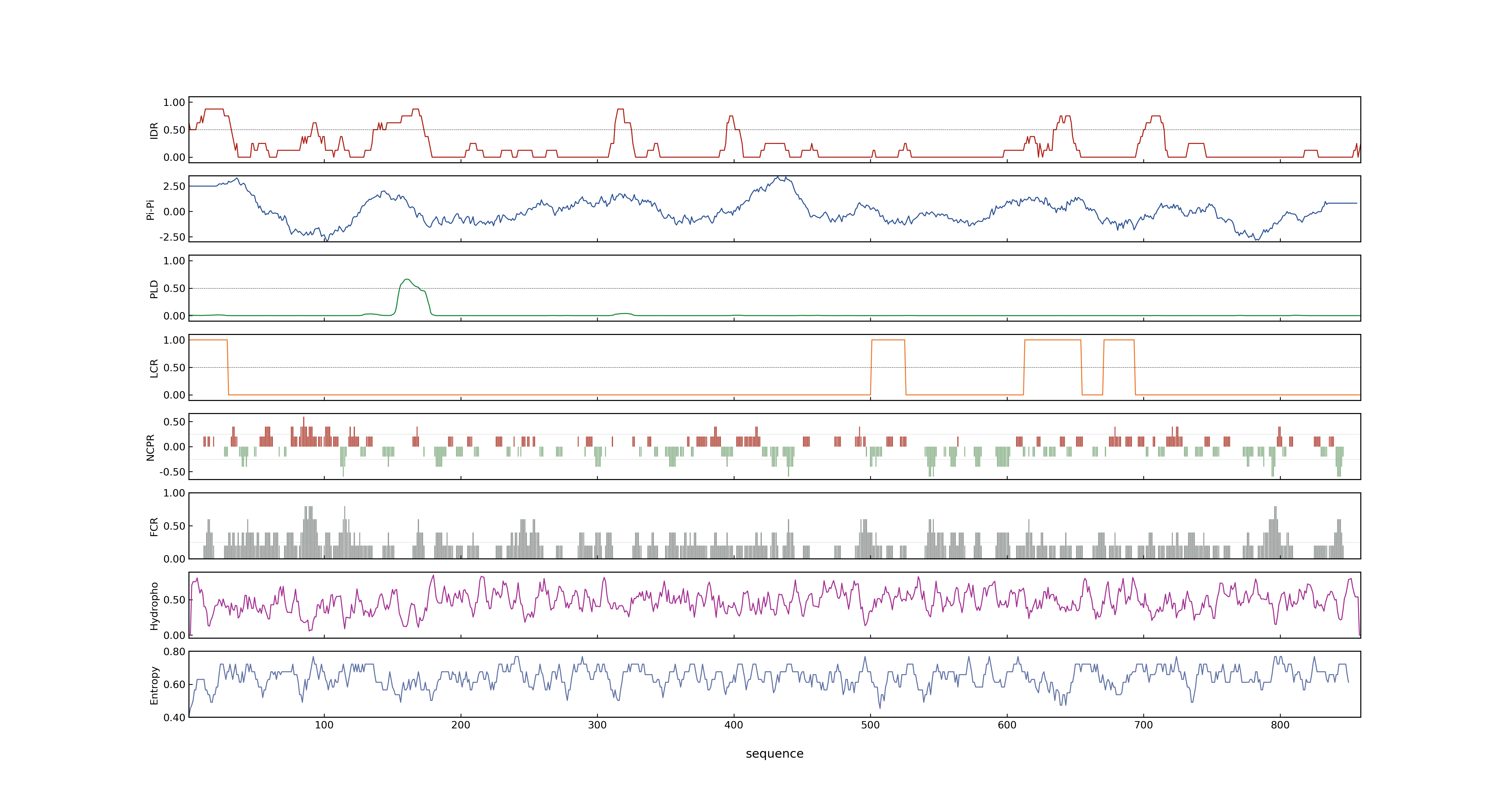The height and width of the screenshot is (806, 1512).
Task: Click the green PLD curve peak
Action: click(407, 279)
